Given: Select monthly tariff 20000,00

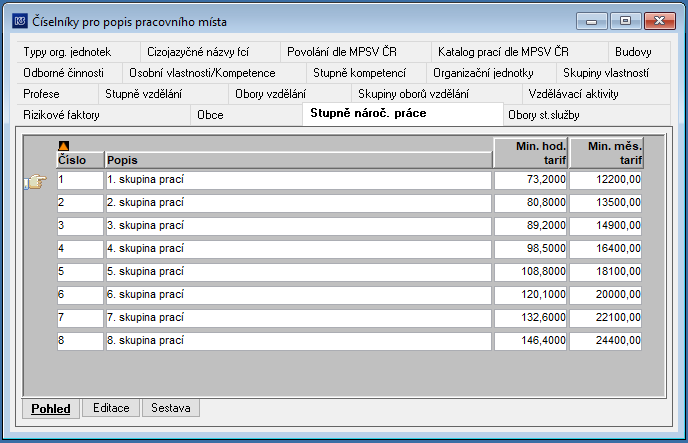Looking at the screenshot, I should [x=606, y=295].
